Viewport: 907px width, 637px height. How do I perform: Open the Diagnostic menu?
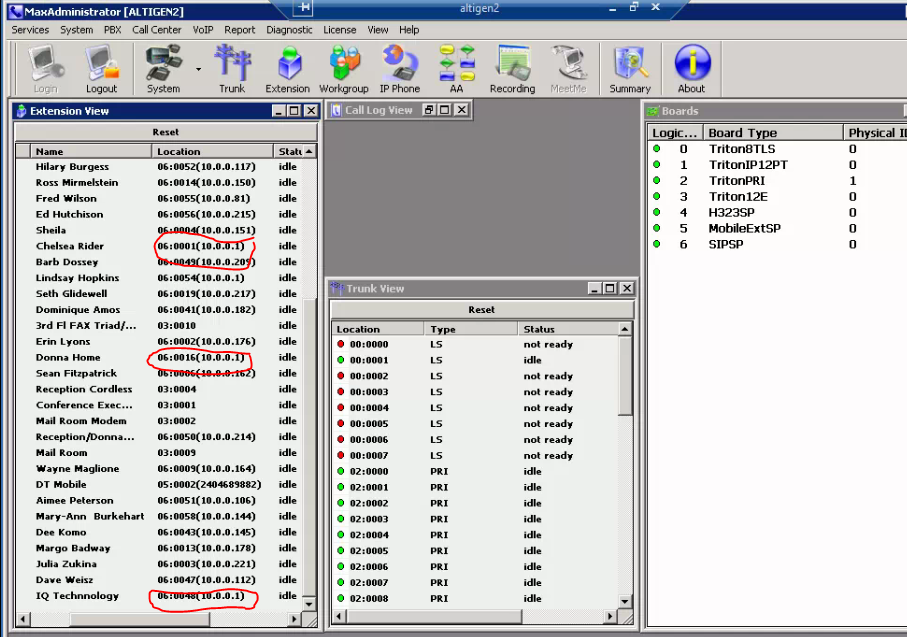[289, 30]
